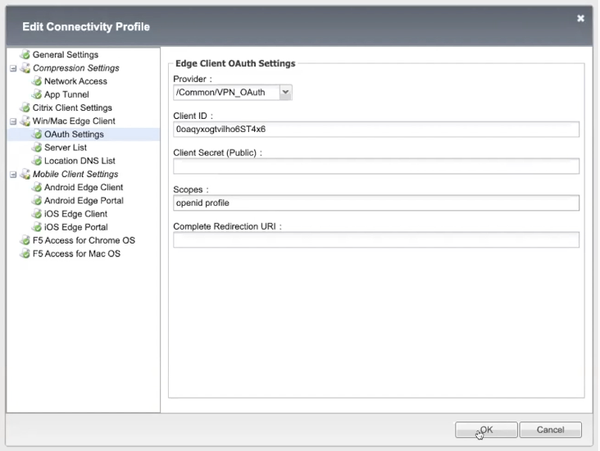Click the Client ID input field
This screenshot has height=451, width=600.
point(376,129)
